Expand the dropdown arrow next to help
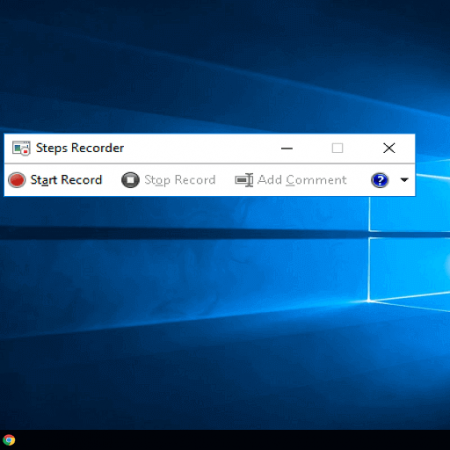Screen dimensions: 450x450 coord(404,180)
